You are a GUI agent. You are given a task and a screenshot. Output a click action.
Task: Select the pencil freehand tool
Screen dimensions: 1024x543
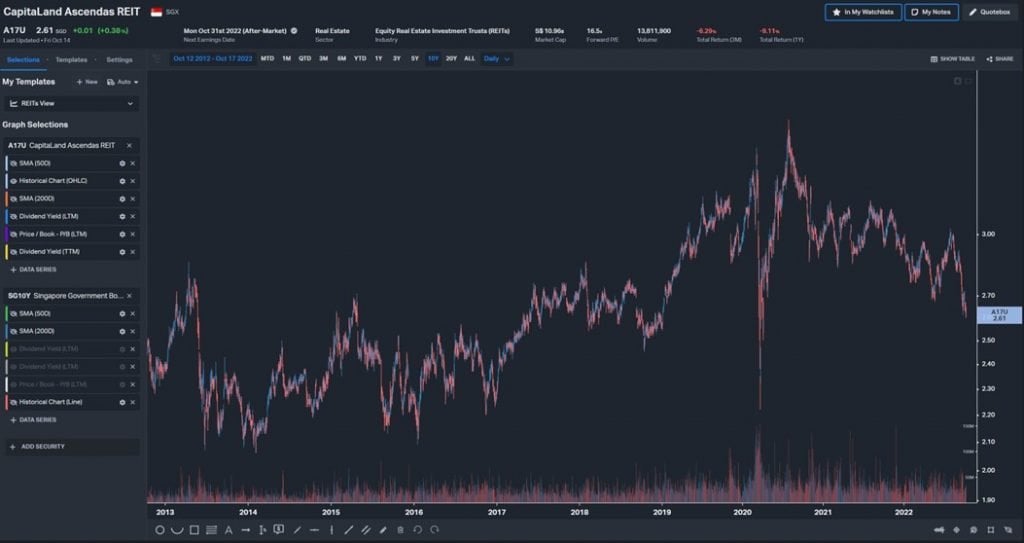coord(383,530)
